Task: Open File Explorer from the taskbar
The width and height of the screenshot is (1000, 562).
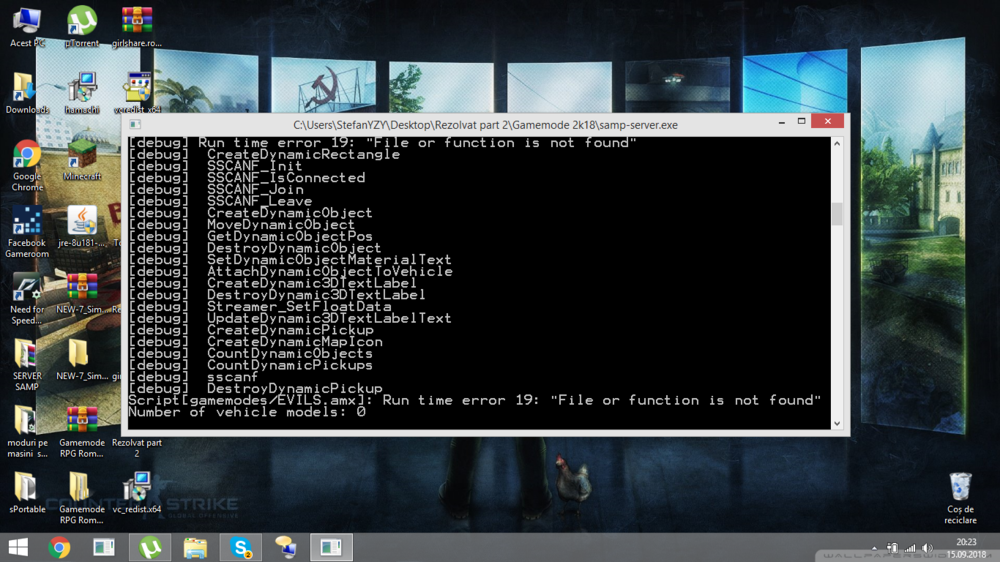Action: pos(195,547)
